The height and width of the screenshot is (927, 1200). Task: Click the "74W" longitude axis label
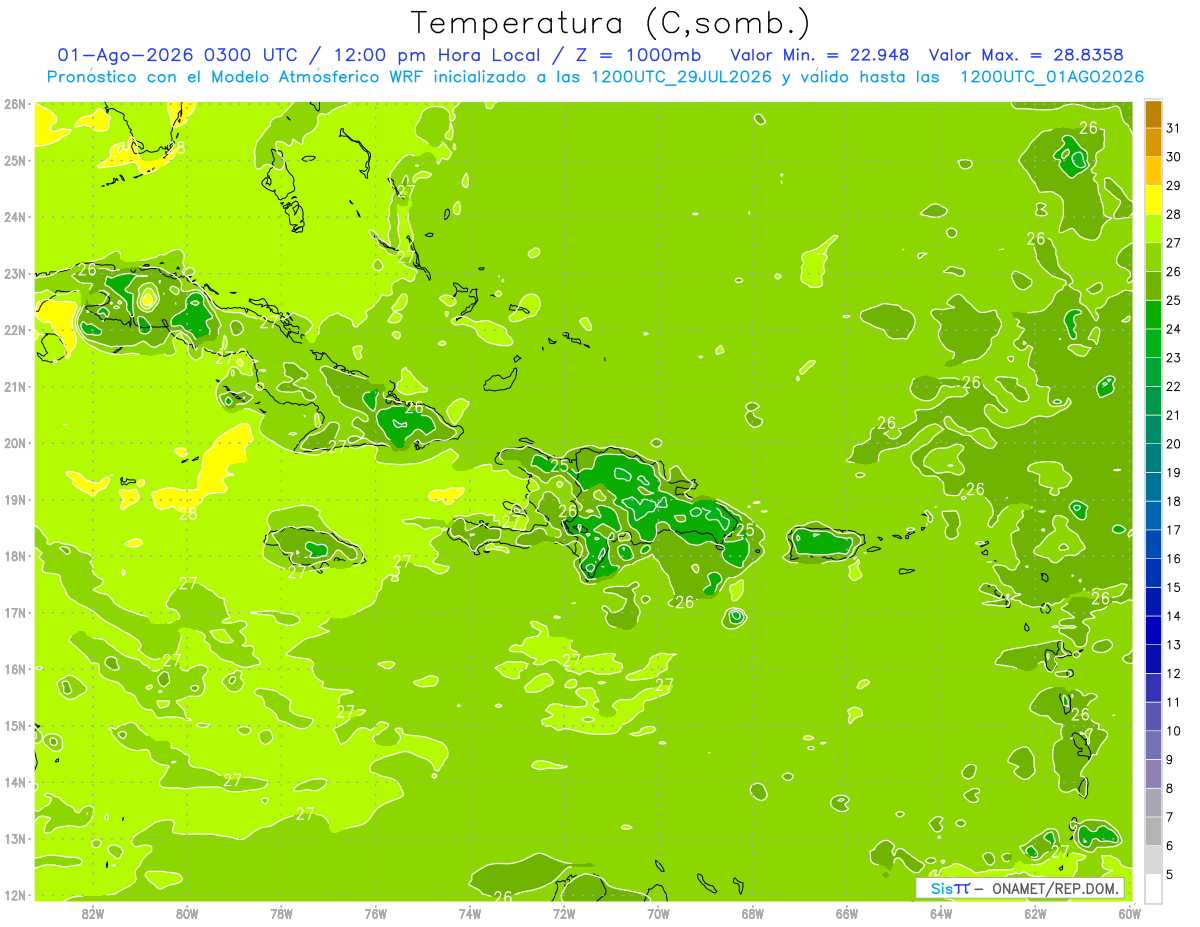coord(470,913)
